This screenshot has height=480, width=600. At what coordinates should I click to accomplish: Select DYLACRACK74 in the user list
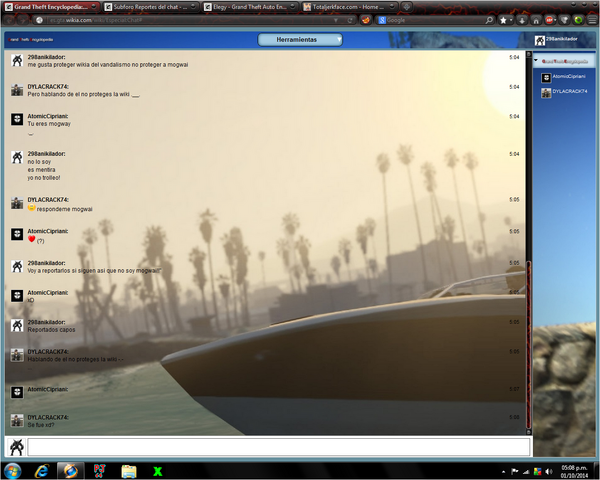[x=569, y=91]
